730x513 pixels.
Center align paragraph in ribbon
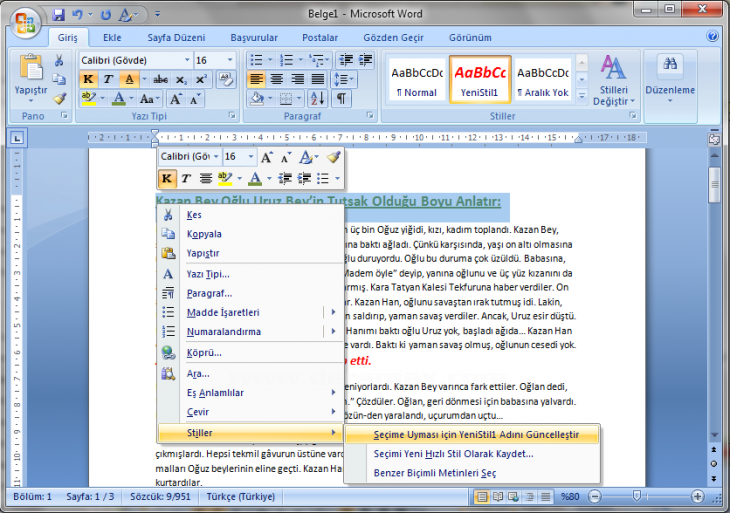point(277,80)
